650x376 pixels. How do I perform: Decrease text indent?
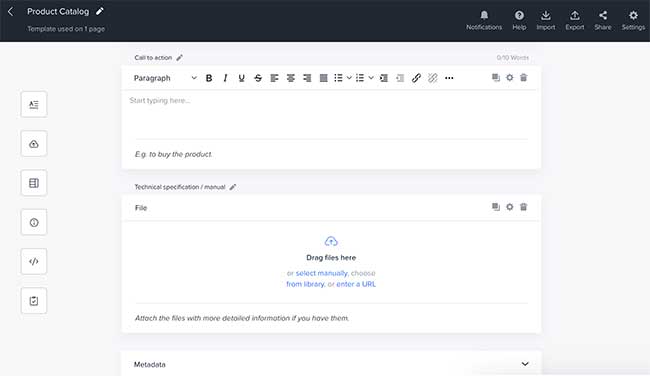point(400,78)
